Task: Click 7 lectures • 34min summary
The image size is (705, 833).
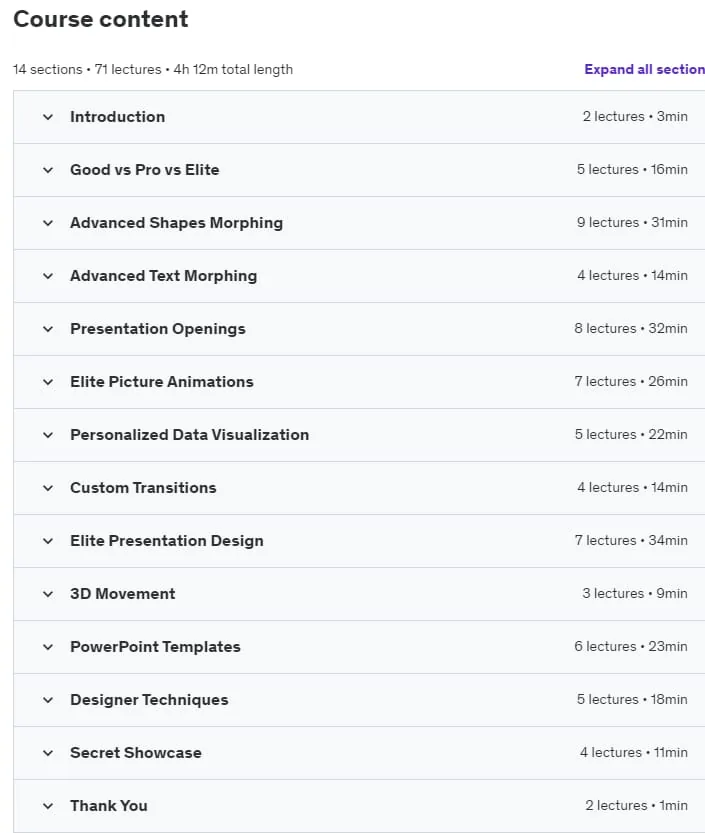Action: 631,540
